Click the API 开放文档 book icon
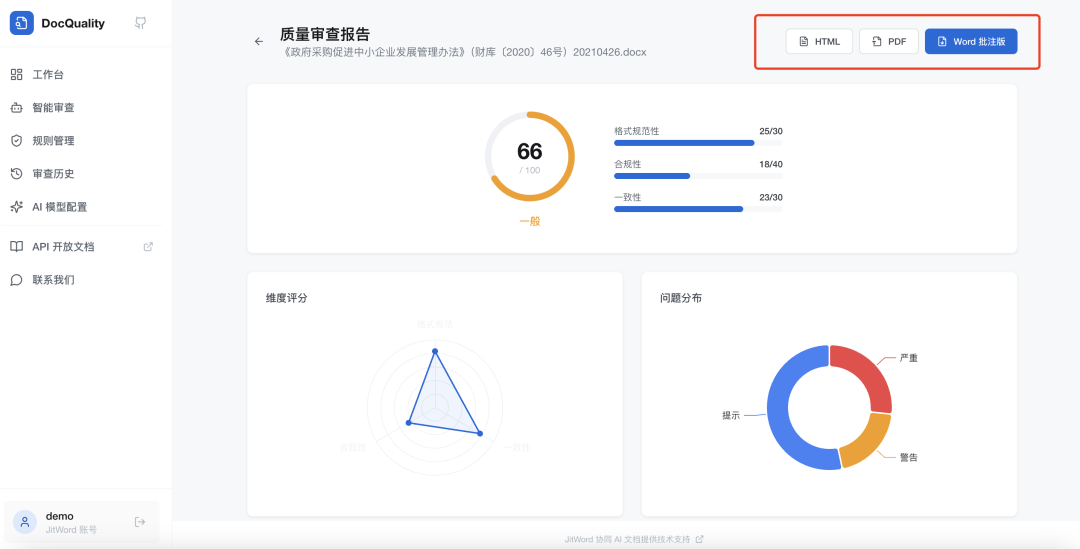 point(17,247)
